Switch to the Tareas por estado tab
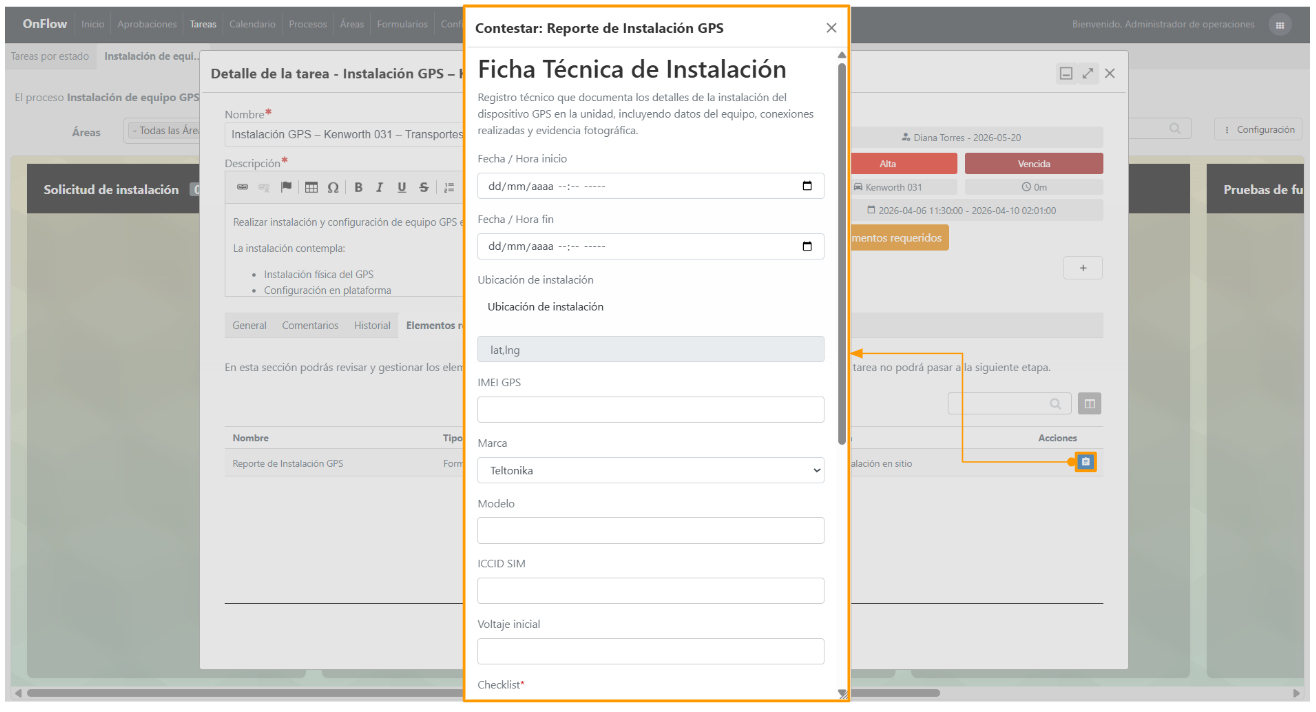Viewport: 1316px width, 712px height. pyautogui.click(x=50, y=57)
